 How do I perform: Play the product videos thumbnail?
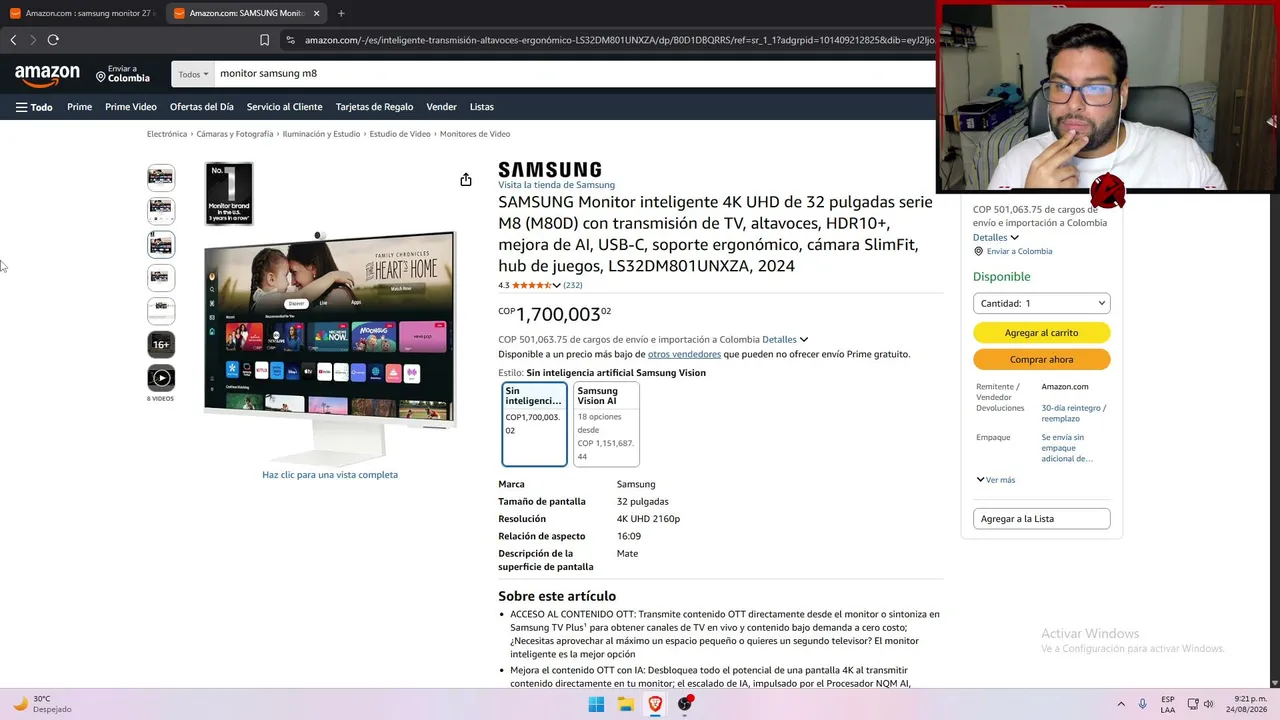(161, 378)
